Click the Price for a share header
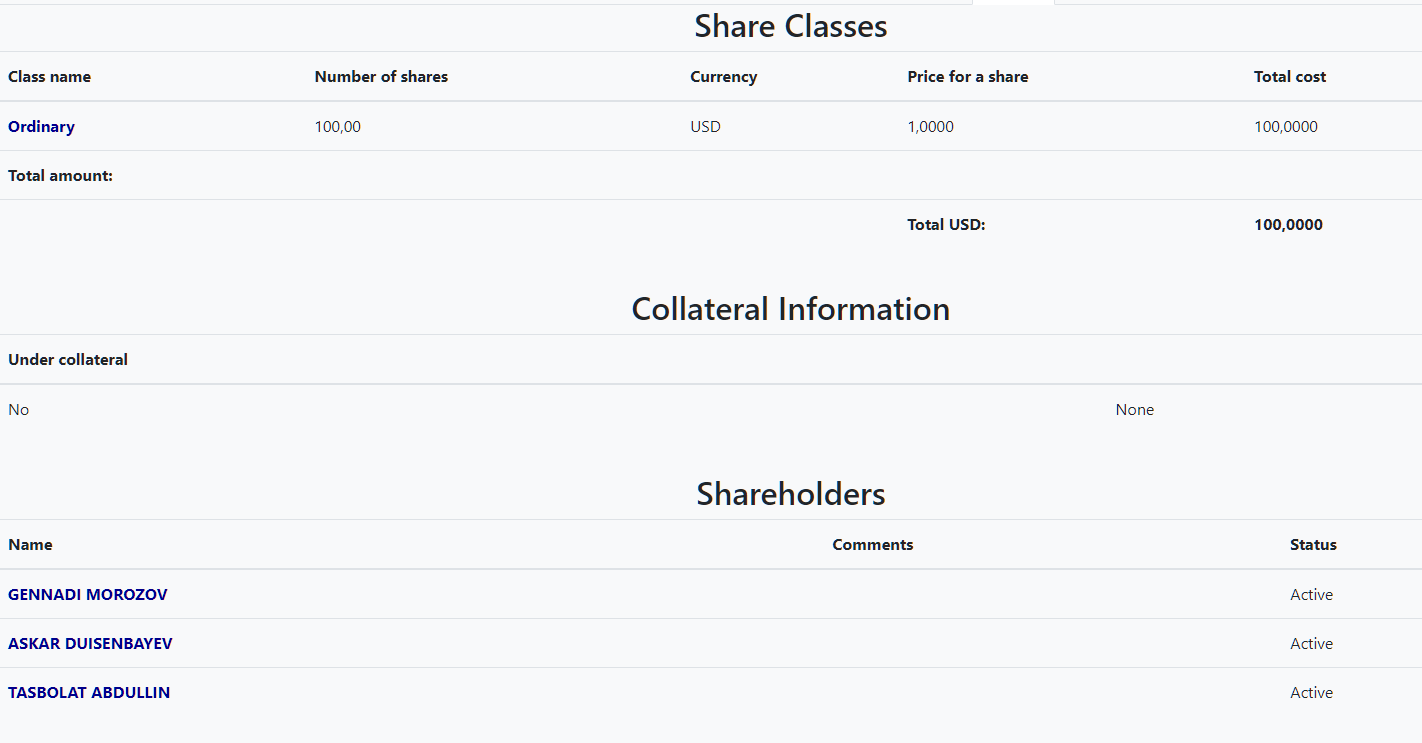Image resolution: width=1422 pixels, height=743 pixels. click(967, 77)
